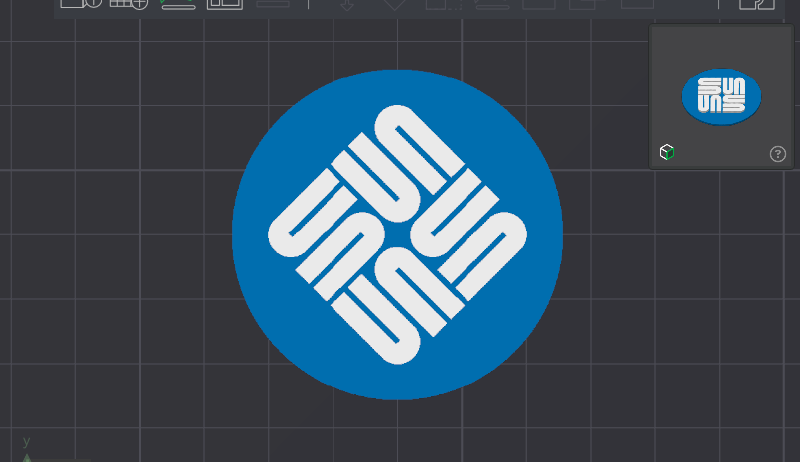
Task: Click the dimmed horizontal bar toolbar icon
Action: pyautogui.click(x=273, y=4)
